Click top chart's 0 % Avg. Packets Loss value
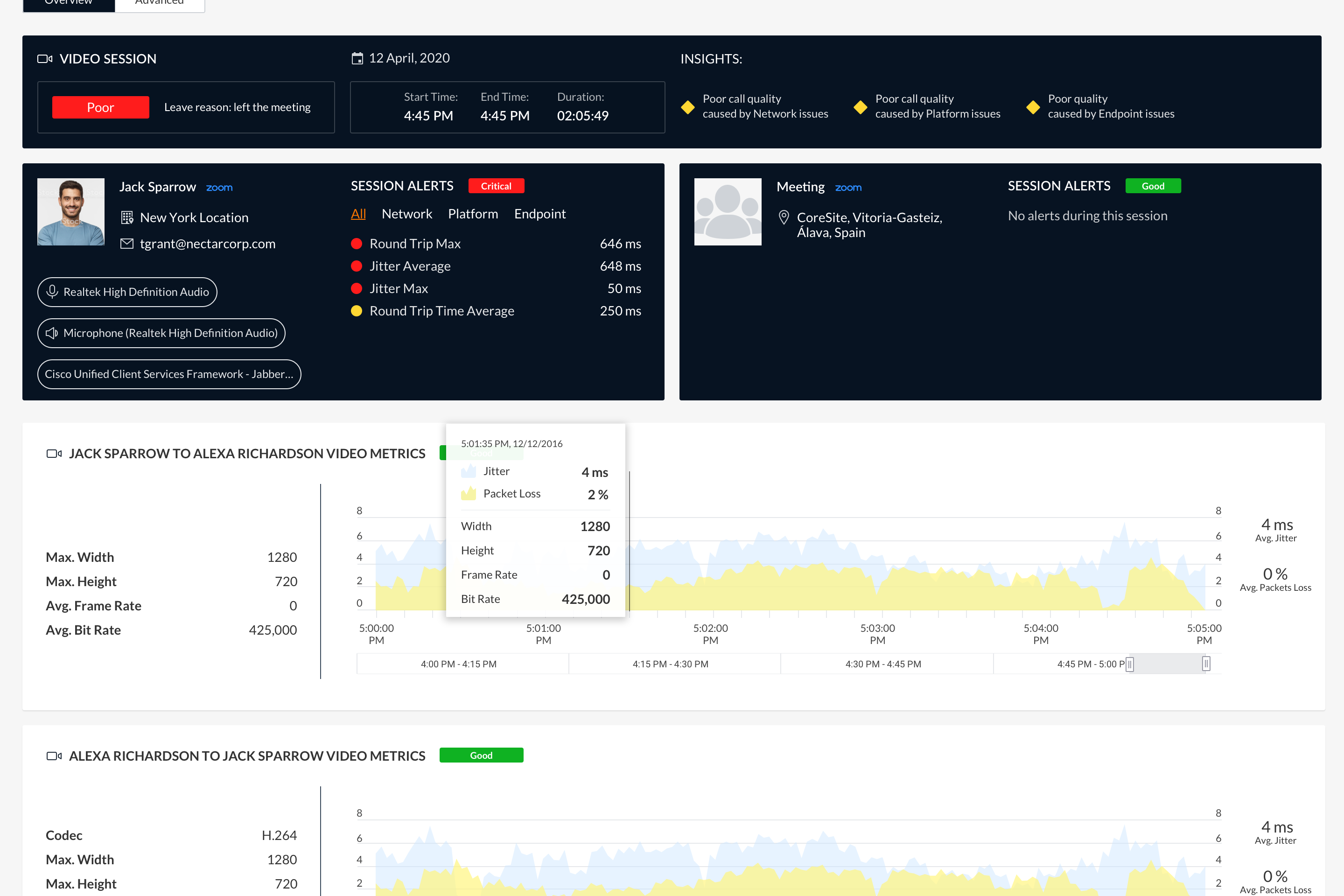Image resolution: width=1344 pixels, height=896 pixels. point(1275,574)
